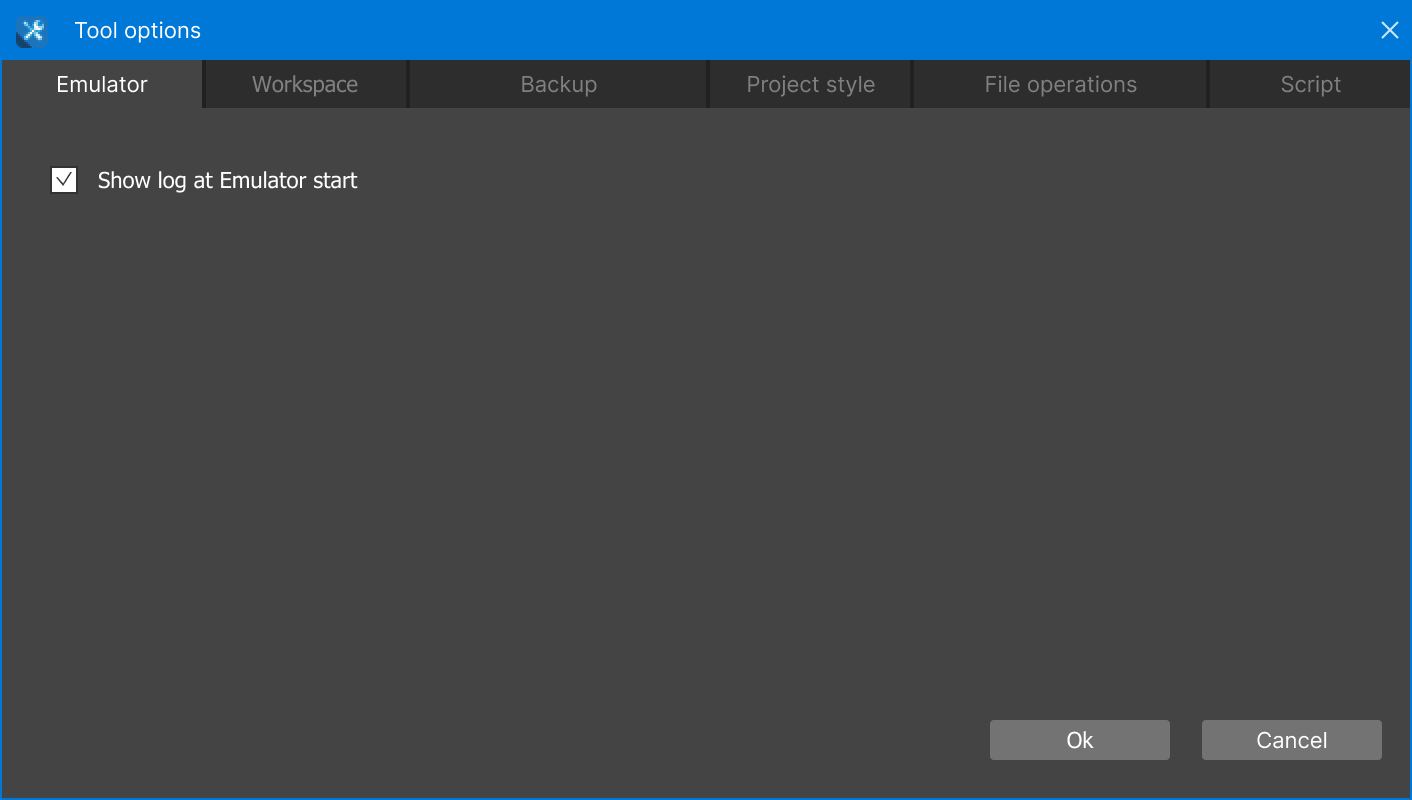This screenshot has width=1412, height=800.
Task: Confirm settings by clicking Ok
Action: (1079, 740)
